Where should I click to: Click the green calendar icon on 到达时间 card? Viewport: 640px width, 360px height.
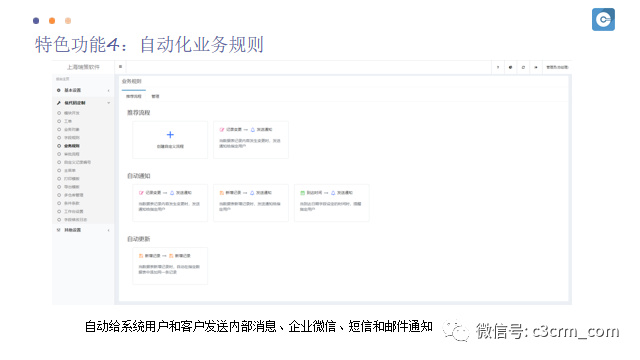coord(302,193)
